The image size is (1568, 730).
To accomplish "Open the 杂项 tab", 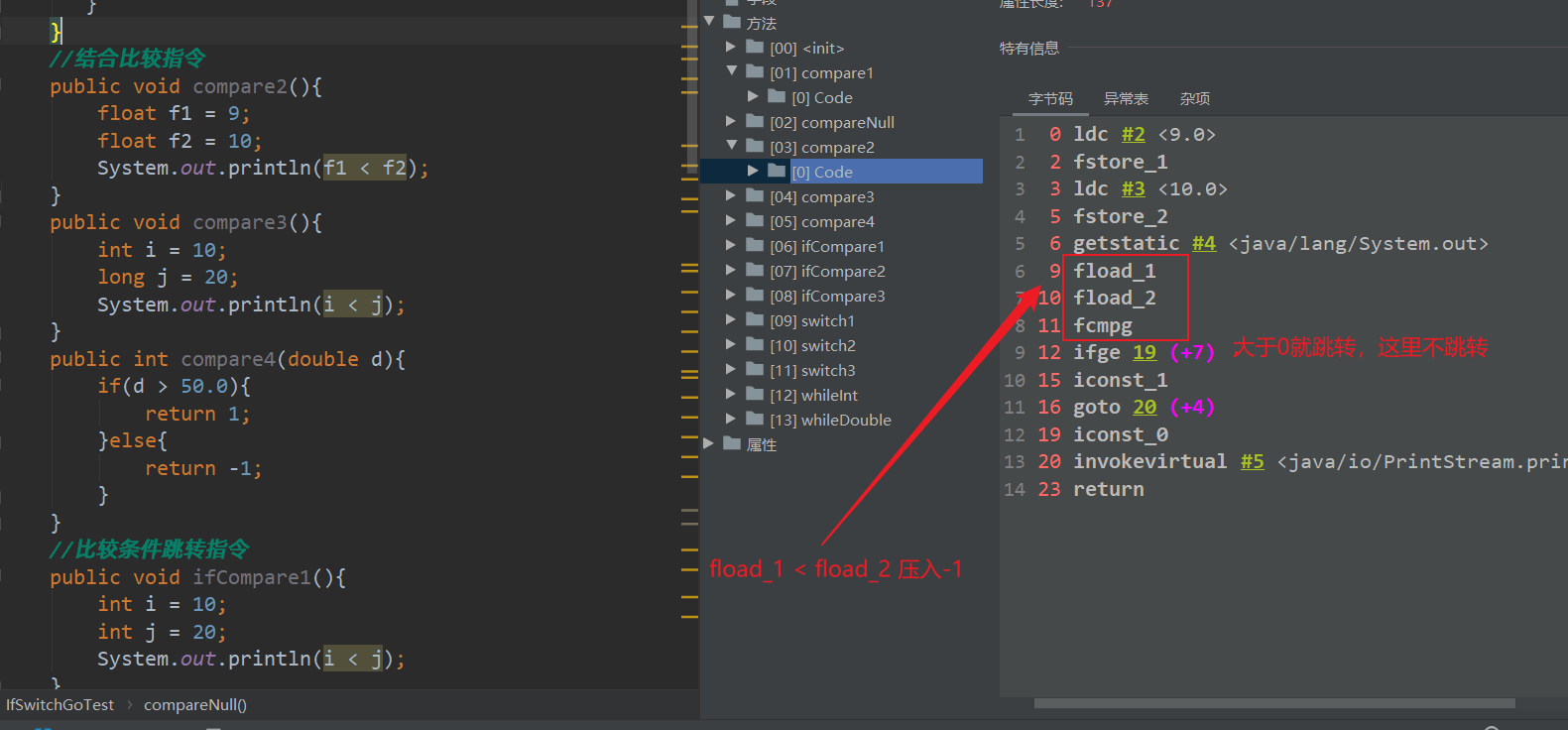I will (x=1195, y=99).
